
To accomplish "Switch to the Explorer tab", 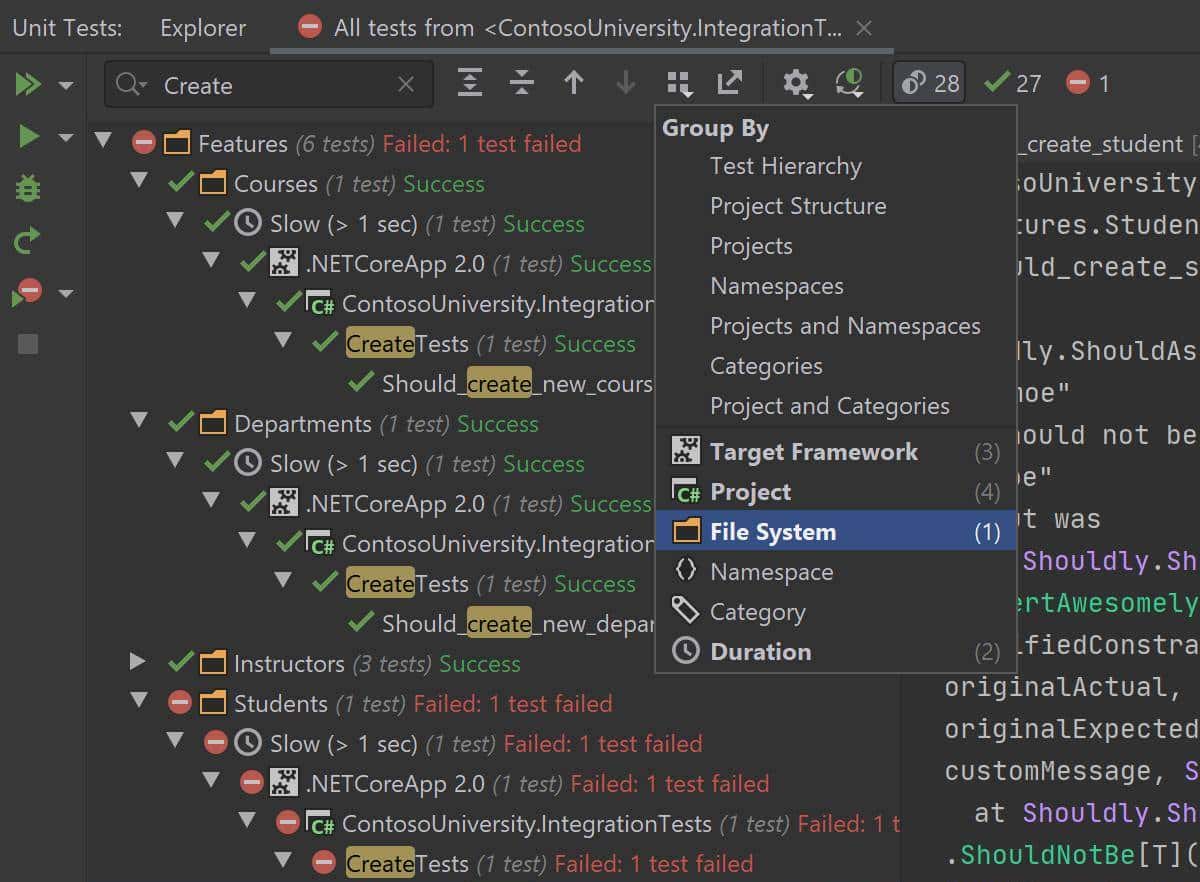I will [202, 28].
